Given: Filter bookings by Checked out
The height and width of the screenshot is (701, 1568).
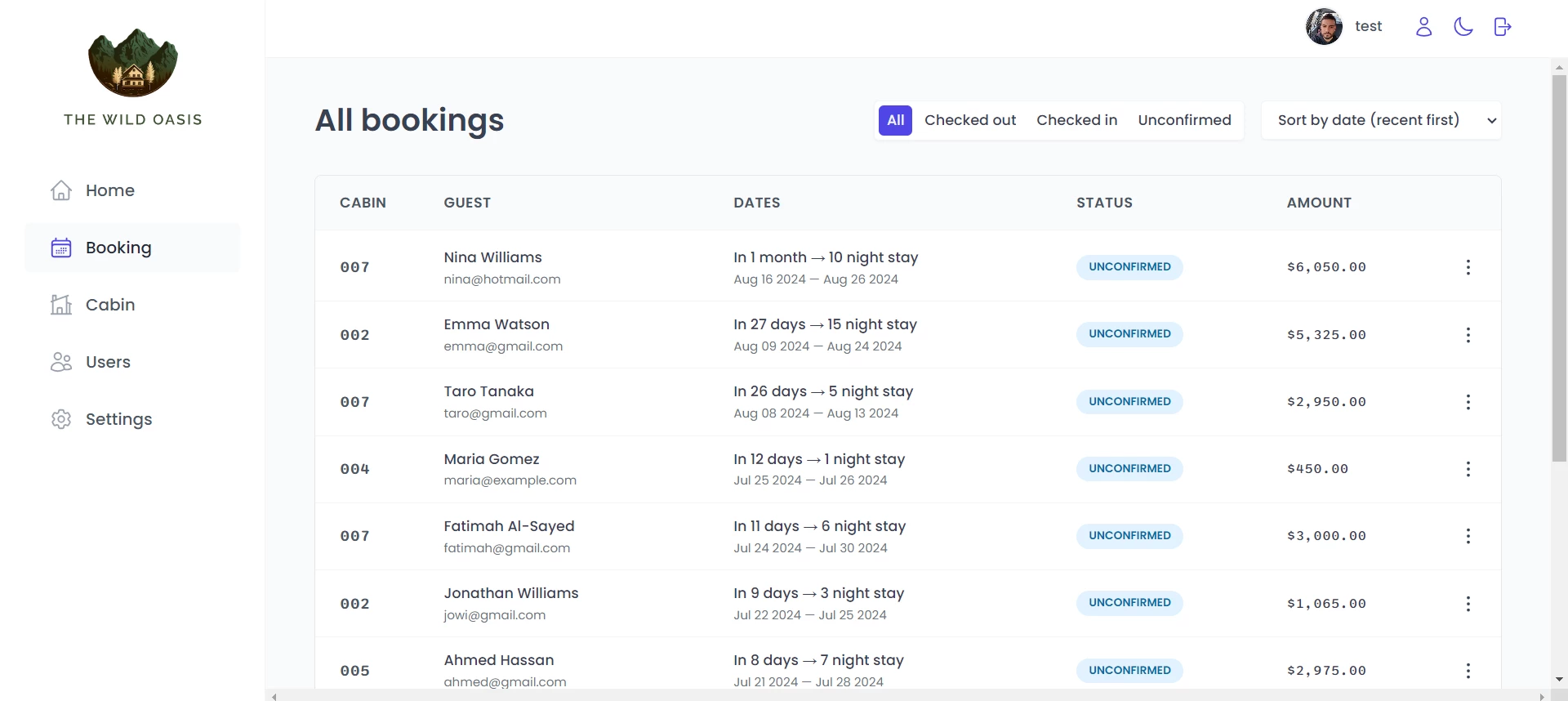Looking at the screenshot, I should (969, 120).
